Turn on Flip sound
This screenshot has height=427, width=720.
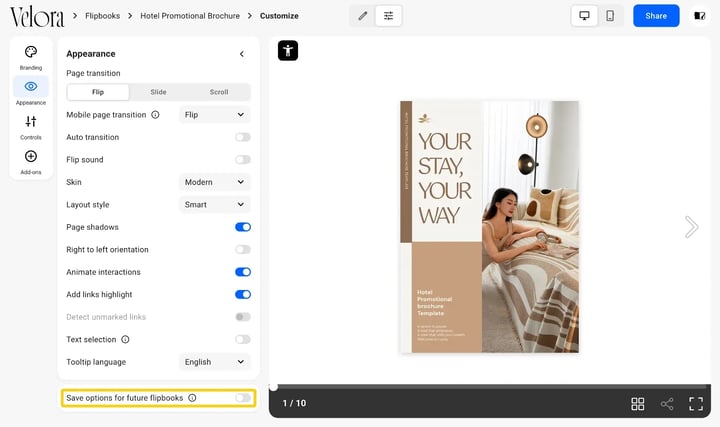coord(243,160)
